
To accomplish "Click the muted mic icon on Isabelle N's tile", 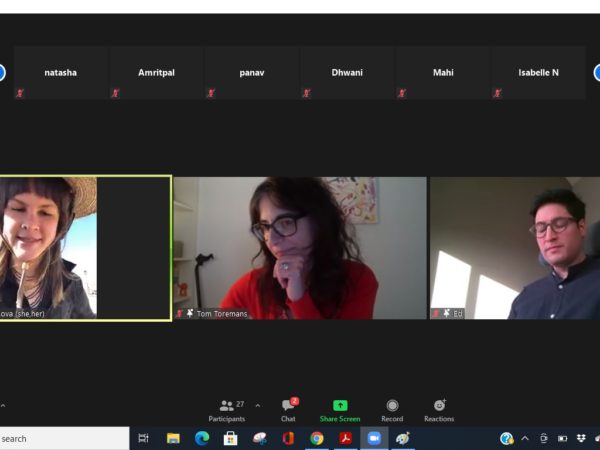I will click(x=497, y=93).
